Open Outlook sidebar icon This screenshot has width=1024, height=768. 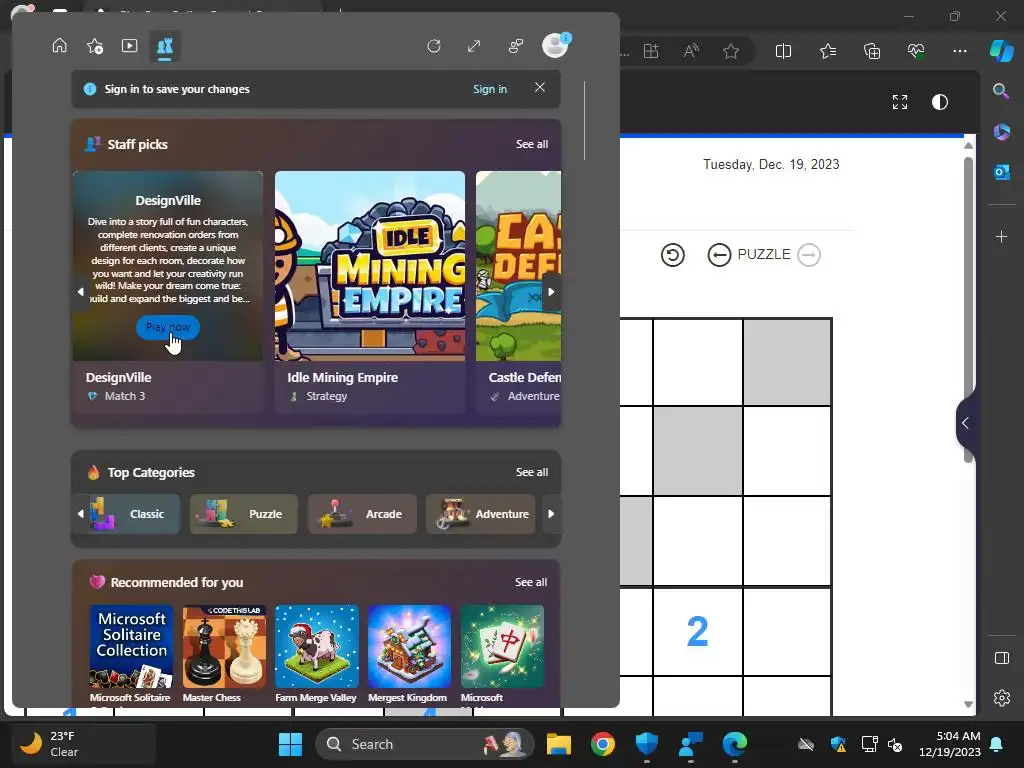[x=1001, y=172]
